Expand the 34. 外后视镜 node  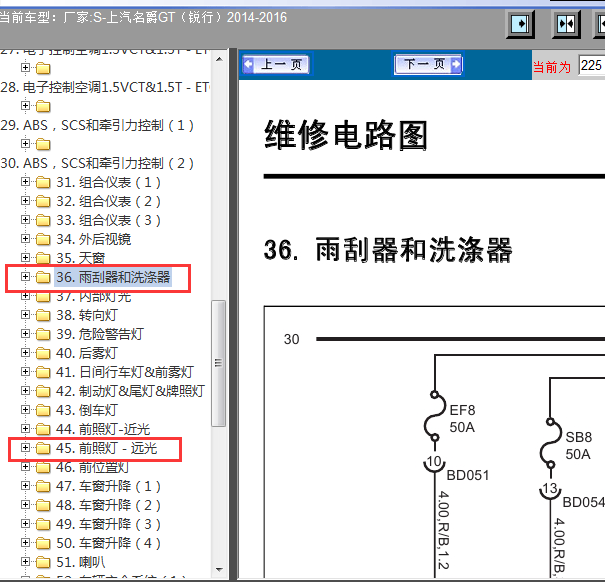(25, 239)
